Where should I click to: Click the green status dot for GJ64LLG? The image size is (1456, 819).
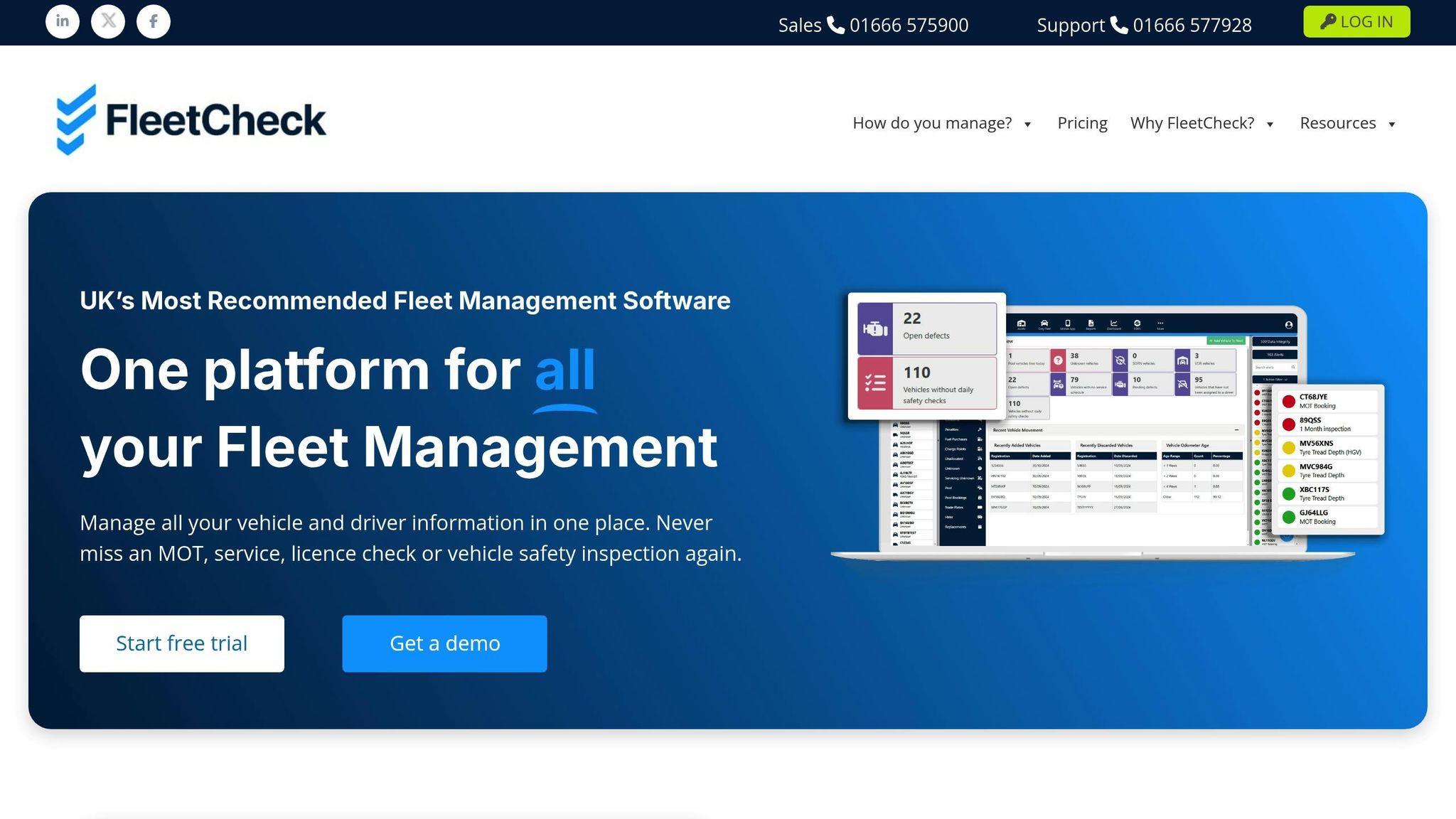click(1288, 517)
